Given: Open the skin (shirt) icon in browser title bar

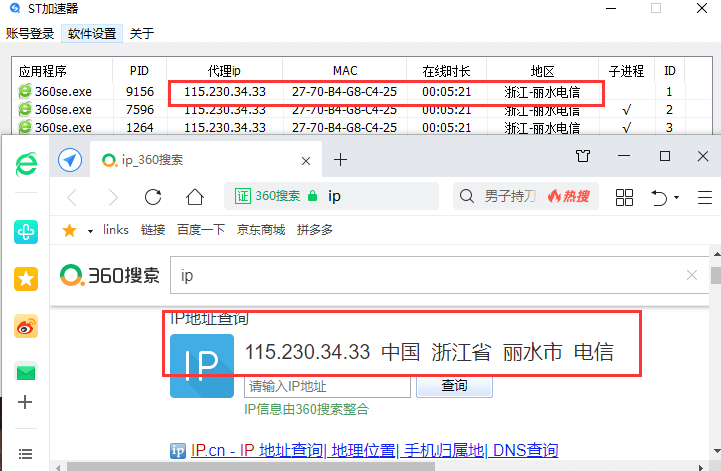Looking at the screenshot, I should pyautogui.click(x=583, y=157).
